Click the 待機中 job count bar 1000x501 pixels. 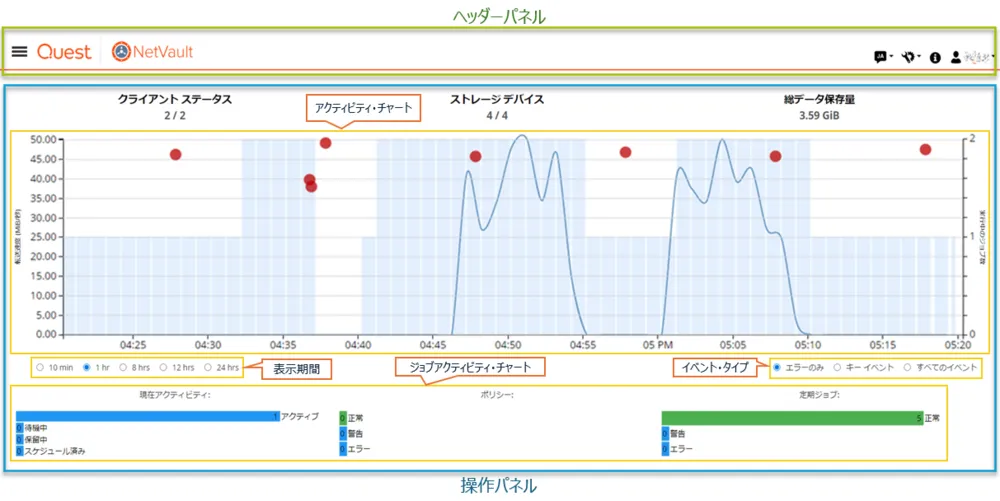click(20, 428)
